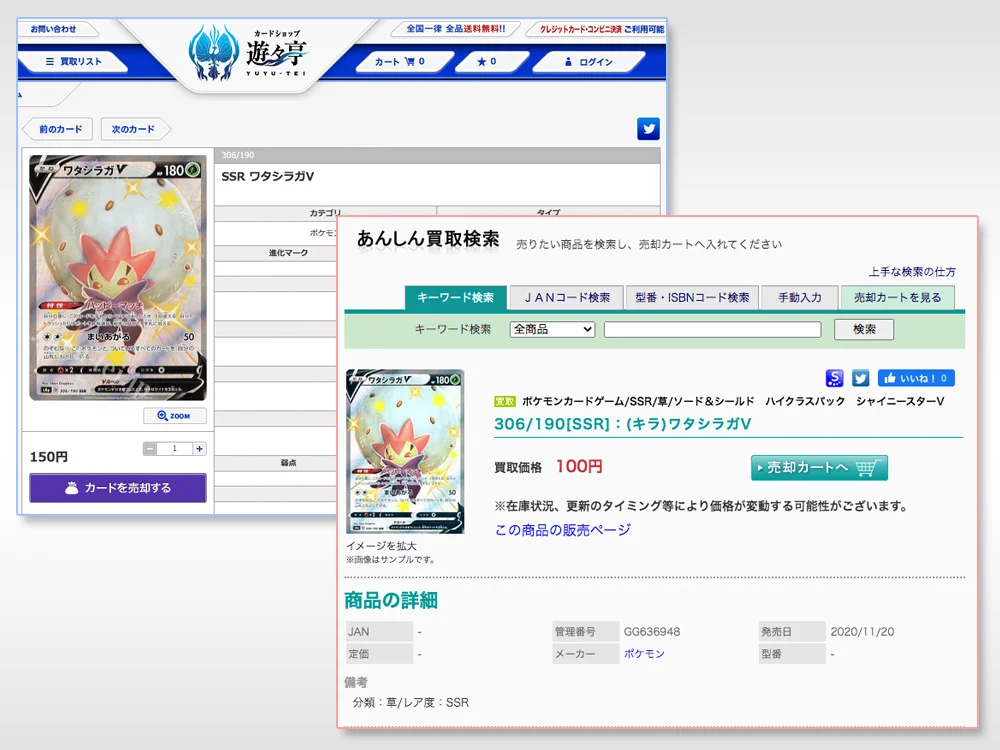Click the management number GG636948
This screenshot has height=750, width=1000.
point(652,632)
